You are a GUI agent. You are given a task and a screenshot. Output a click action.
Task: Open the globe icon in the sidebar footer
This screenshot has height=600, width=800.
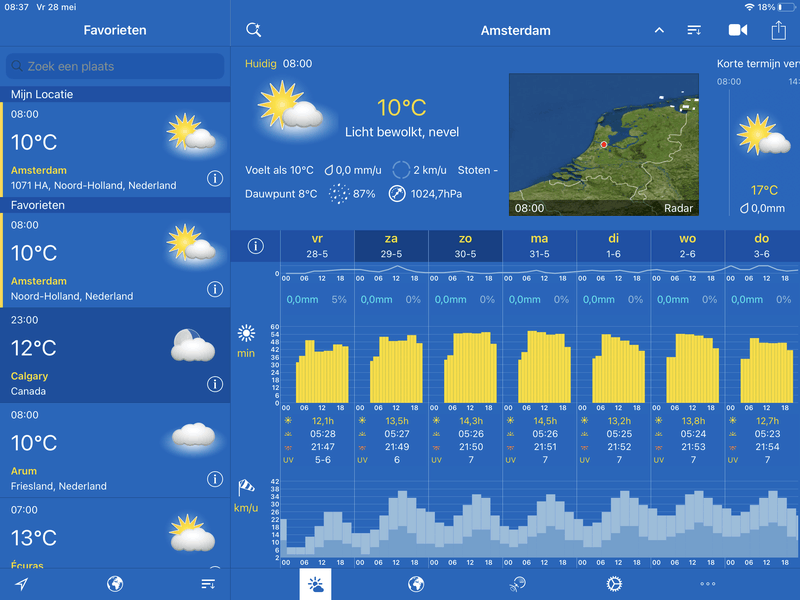[x=115, y=584]
